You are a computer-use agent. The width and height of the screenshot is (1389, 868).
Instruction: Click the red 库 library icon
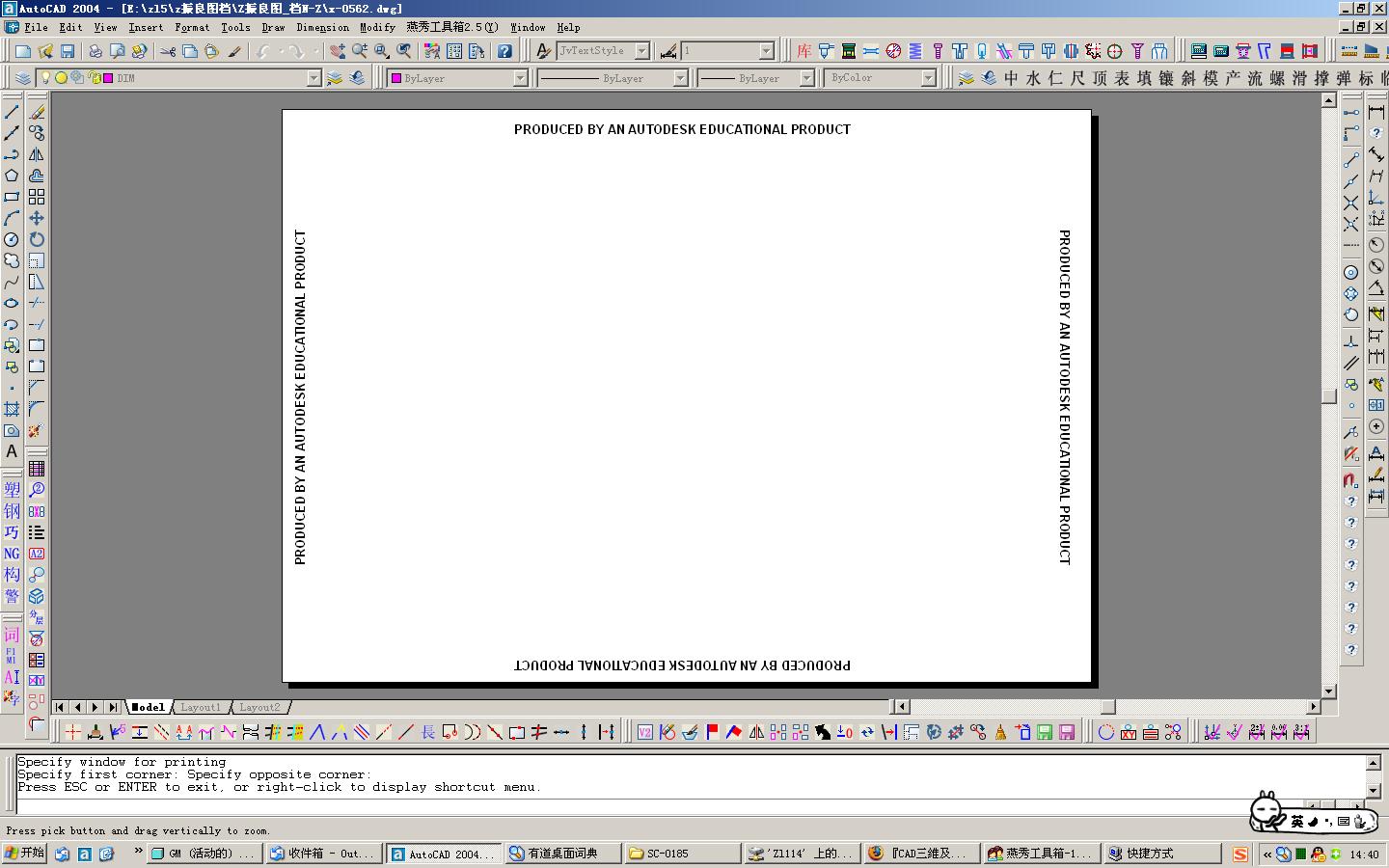pos(803,51)
